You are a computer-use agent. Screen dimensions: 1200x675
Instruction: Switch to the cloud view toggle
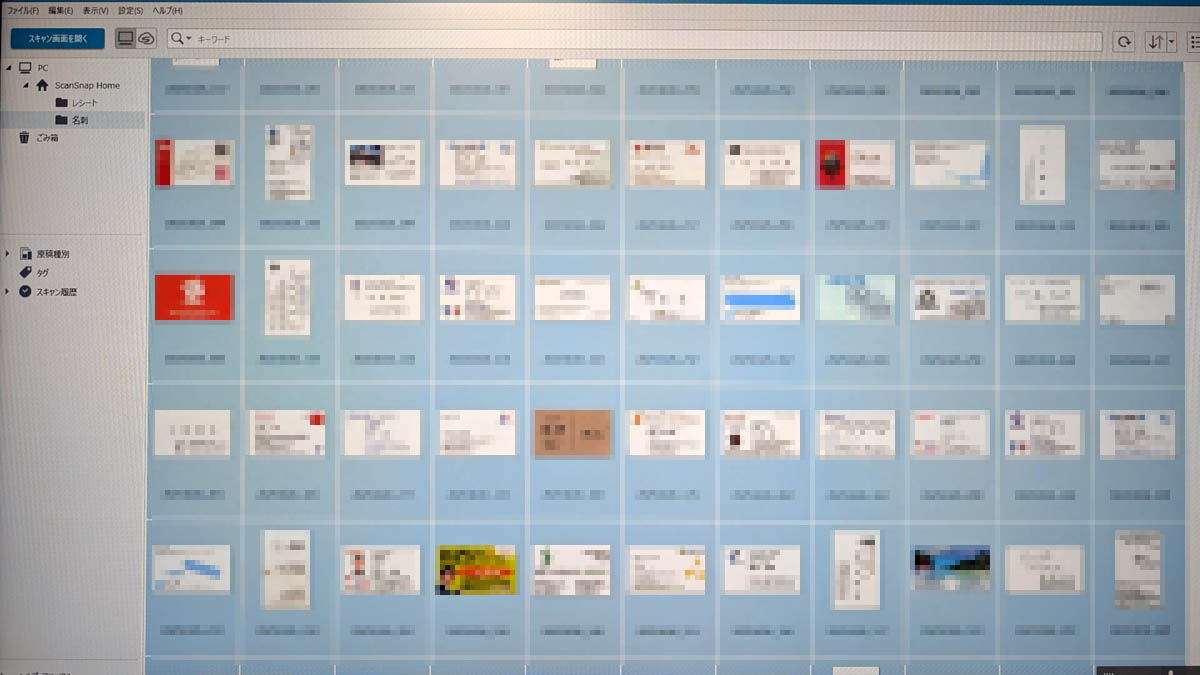(x=146, y=39)
